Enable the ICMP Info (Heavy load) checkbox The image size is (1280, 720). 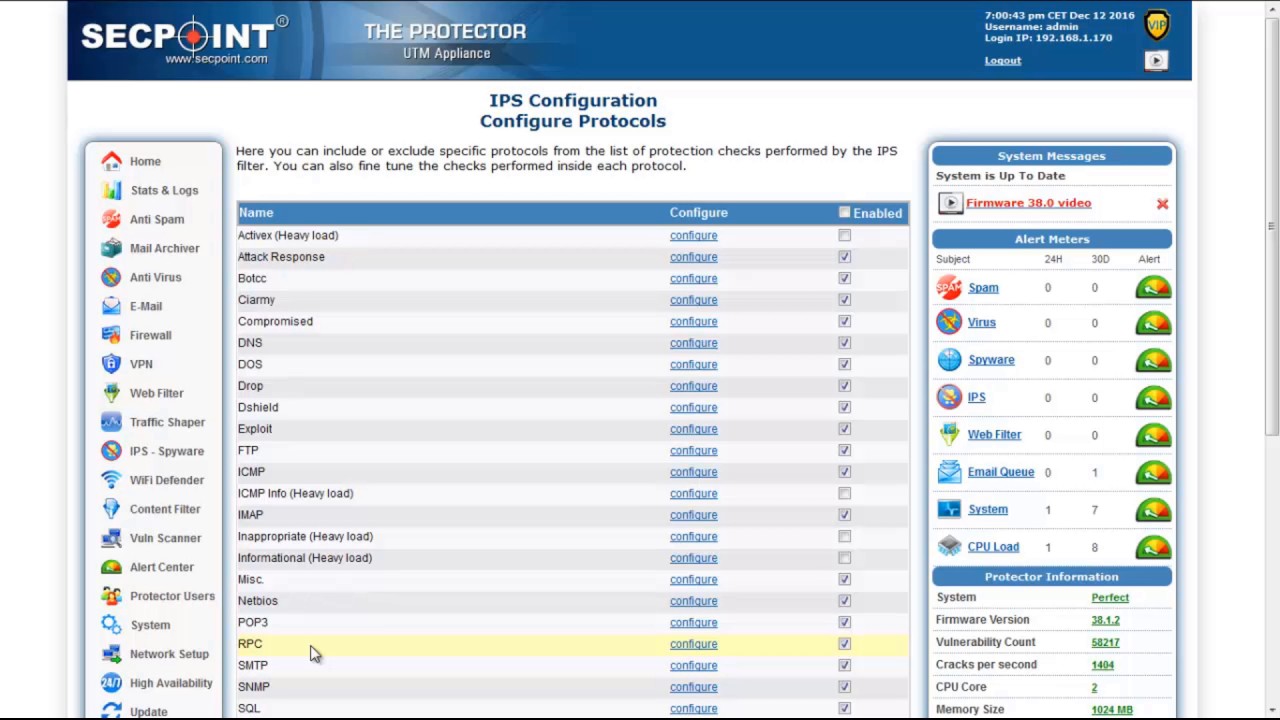click(844, 494)
